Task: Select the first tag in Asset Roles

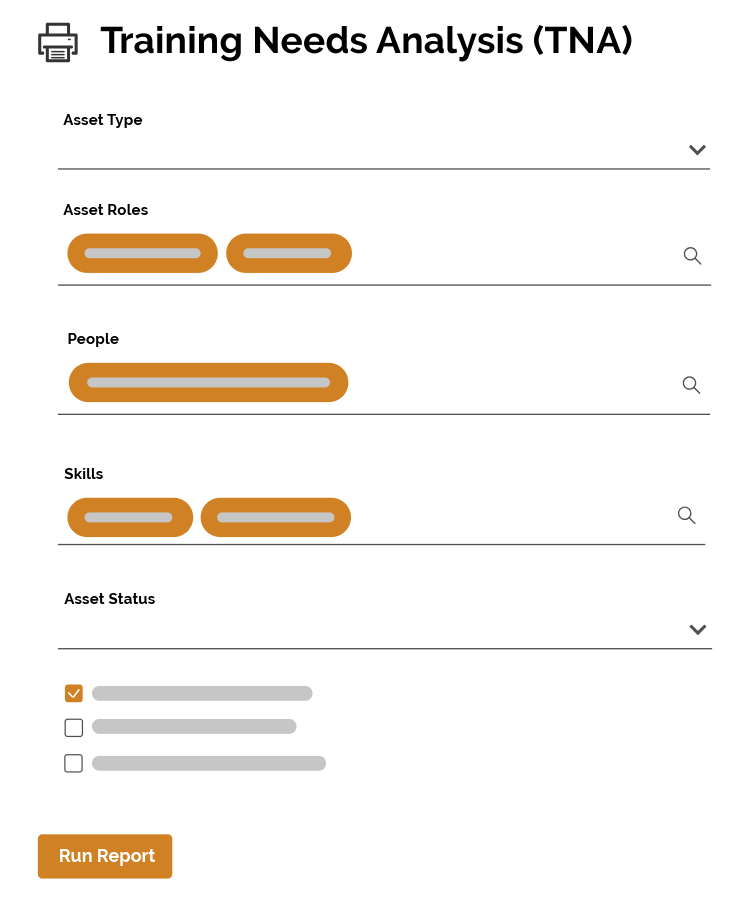Action: coord(142,253)
